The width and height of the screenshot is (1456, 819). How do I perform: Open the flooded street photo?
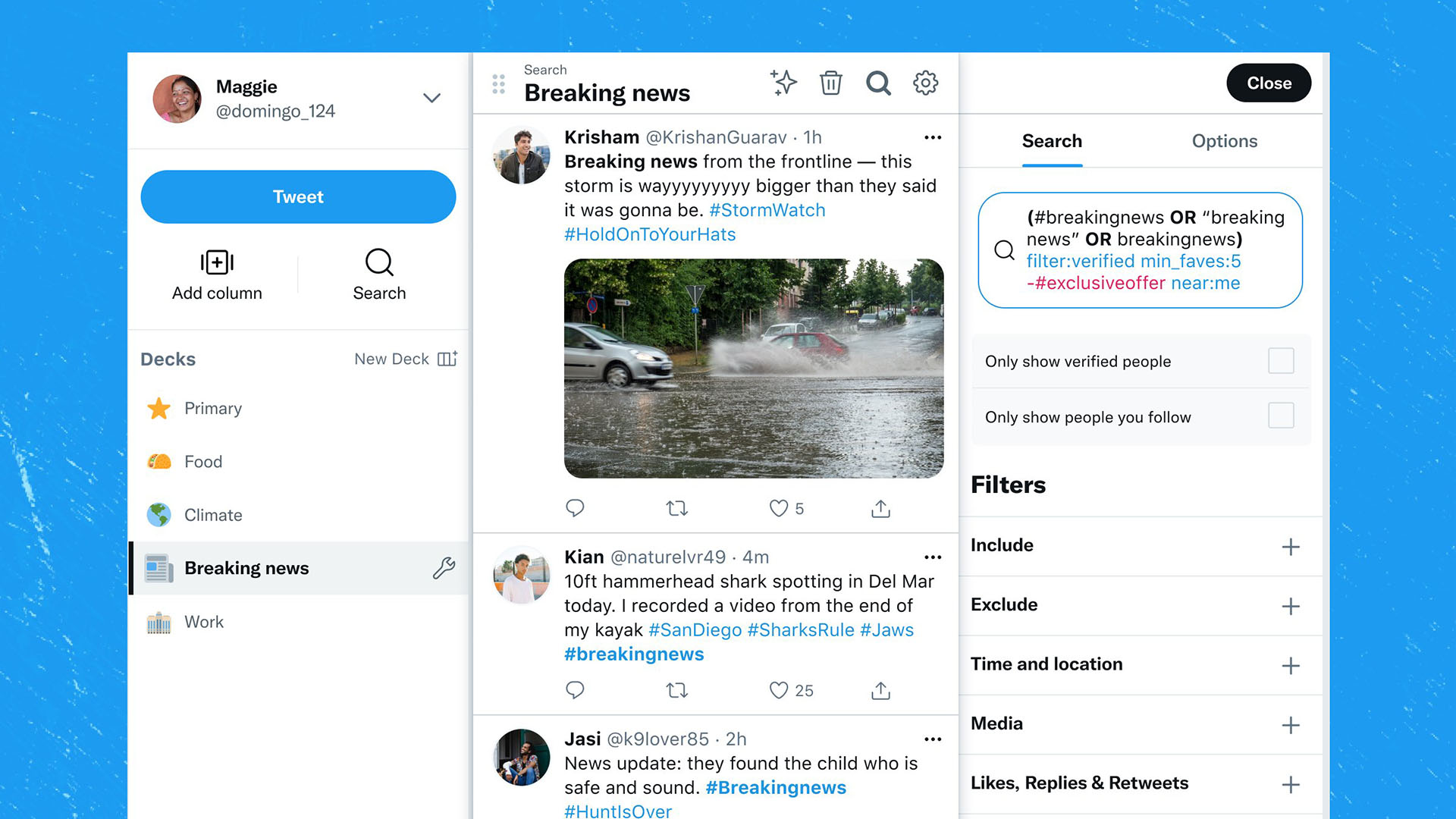tap(754, 369)
